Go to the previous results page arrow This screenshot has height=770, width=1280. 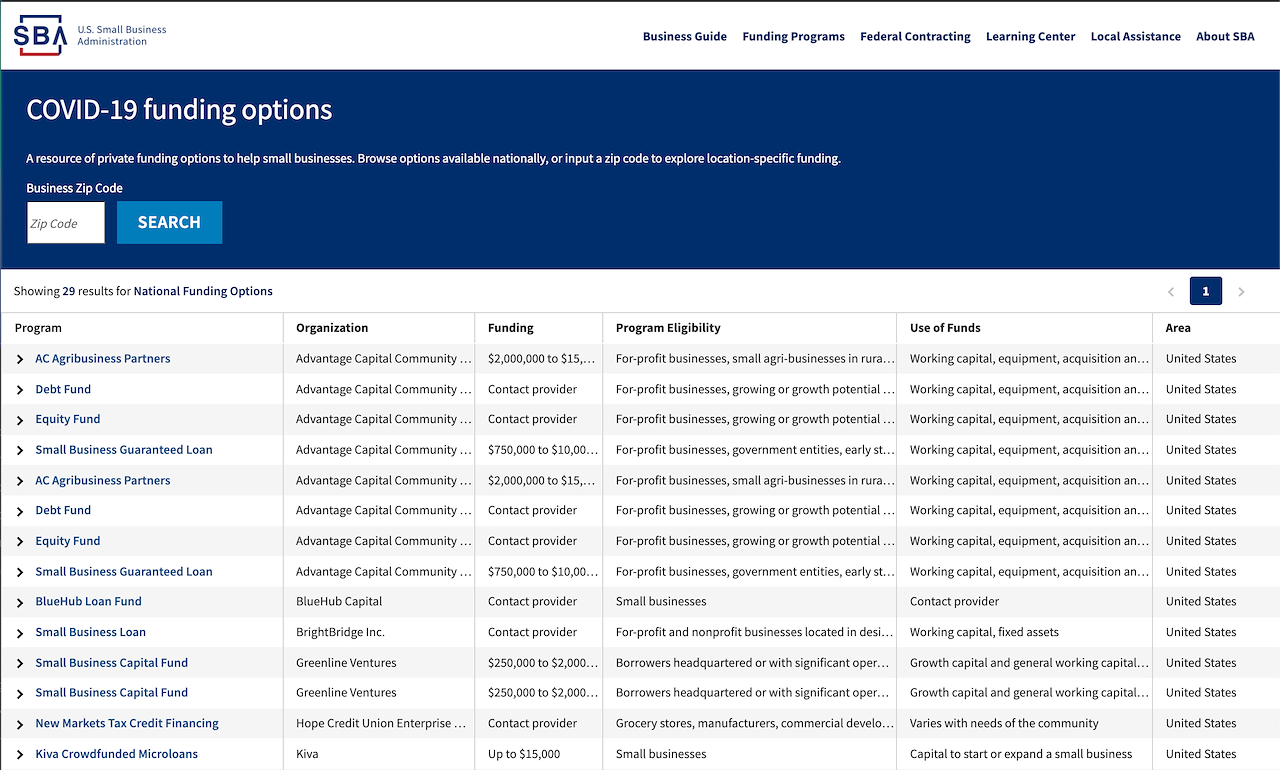[x=1171, y=292]
